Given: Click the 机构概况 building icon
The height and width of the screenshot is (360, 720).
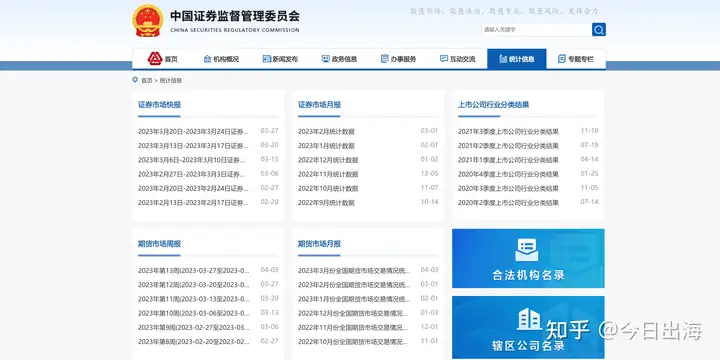Looking at the screenshot, I should tap(208, 59).
